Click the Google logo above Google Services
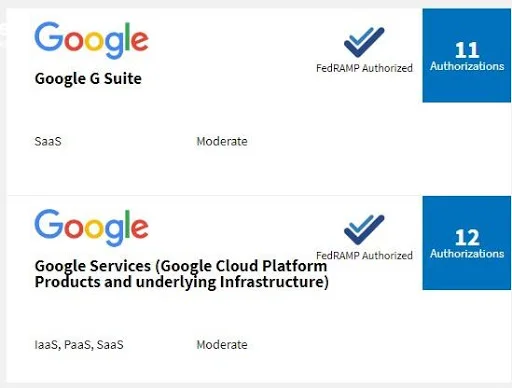Screen dimensions: 512x388 91,228
